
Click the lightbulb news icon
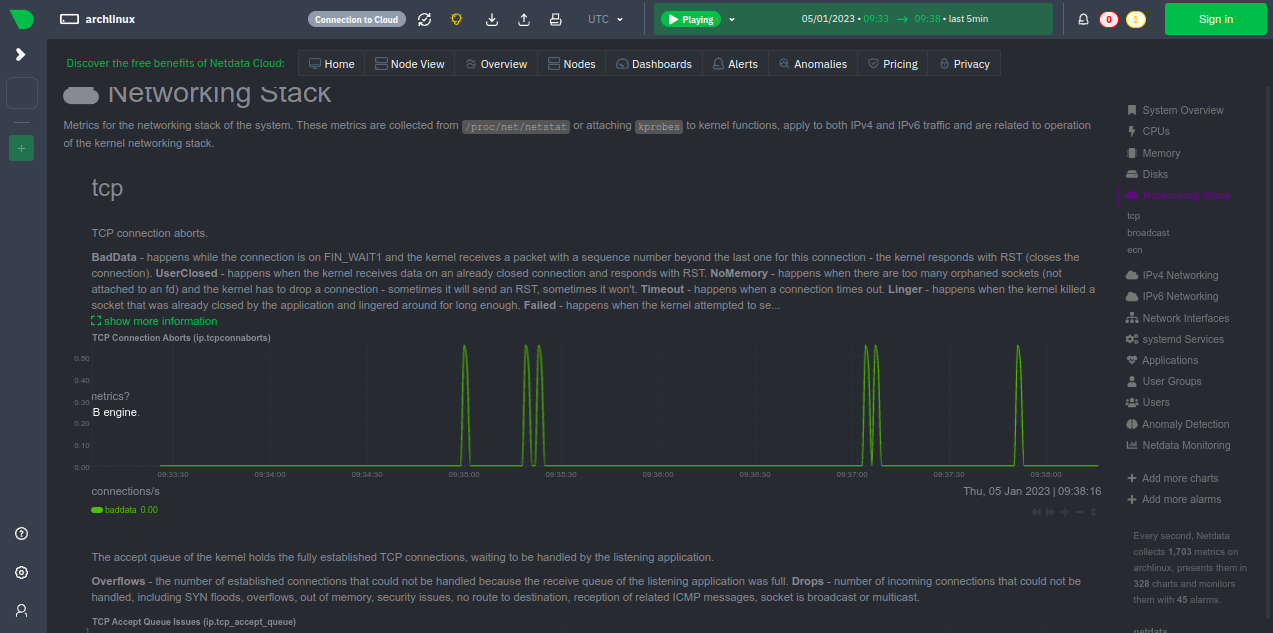[456, 19]
